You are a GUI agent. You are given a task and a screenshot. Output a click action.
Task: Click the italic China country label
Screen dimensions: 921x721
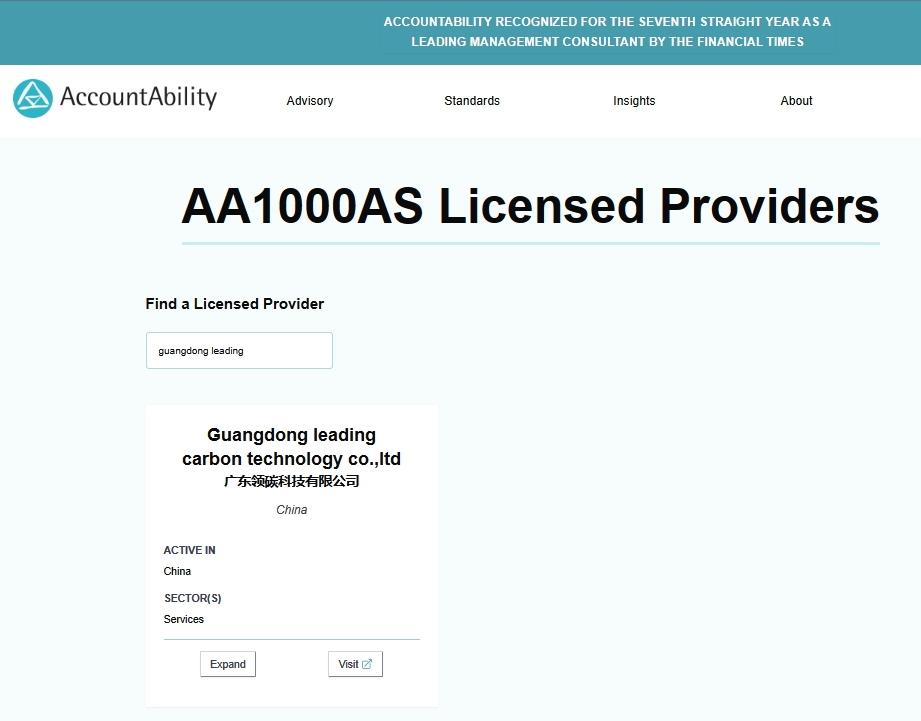pyautogui.click(x=291, y=510)
